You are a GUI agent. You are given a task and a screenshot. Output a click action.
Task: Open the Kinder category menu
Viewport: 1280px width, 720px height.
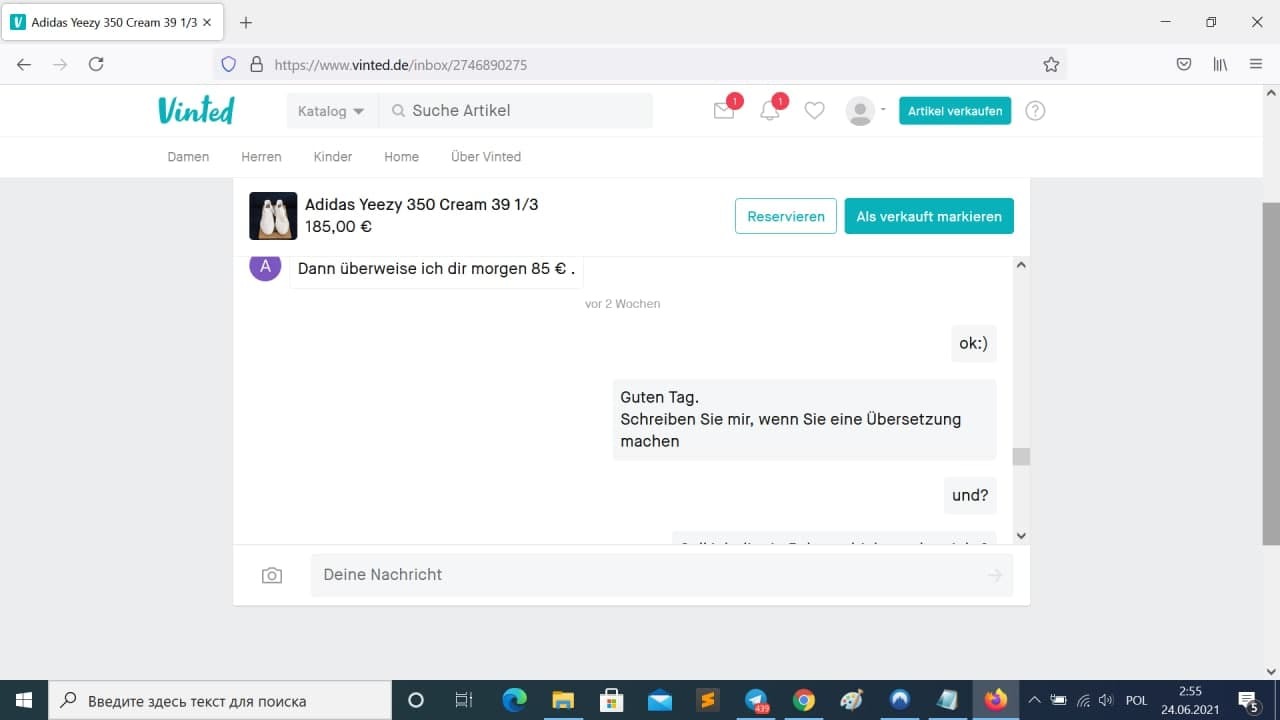pos(333,157)
